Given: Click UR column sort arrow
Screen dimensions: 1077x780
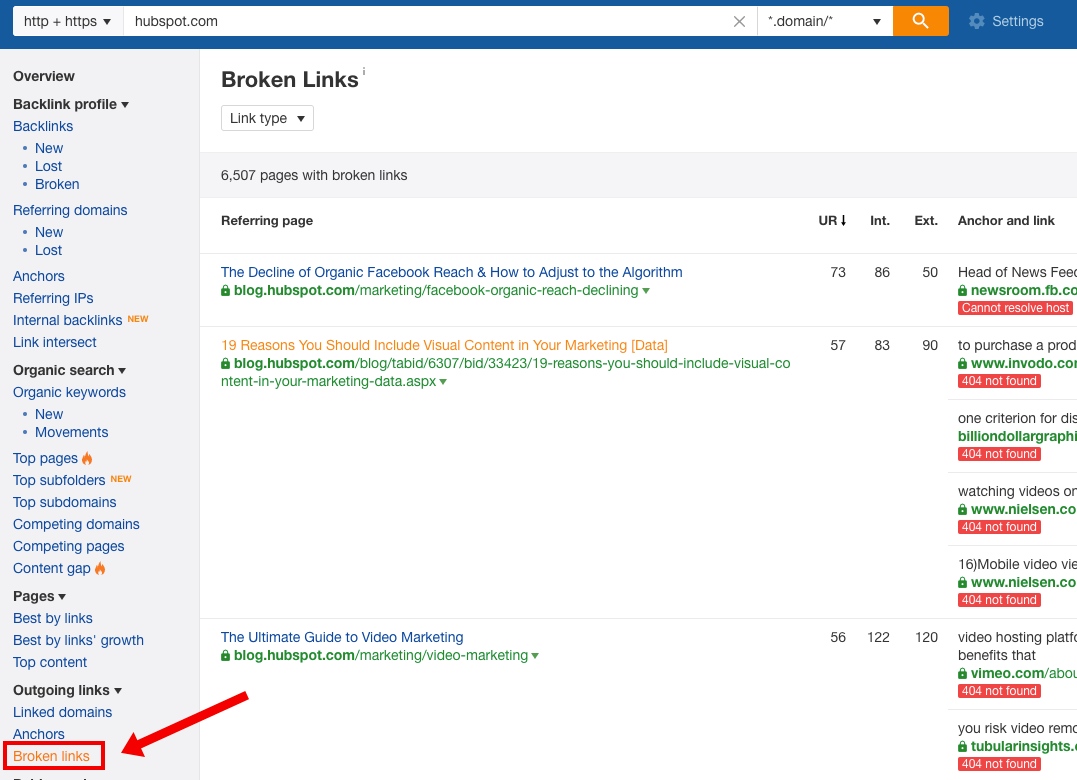Looking at the screenshot, I should pyautogui.click(x=843, y=220).
